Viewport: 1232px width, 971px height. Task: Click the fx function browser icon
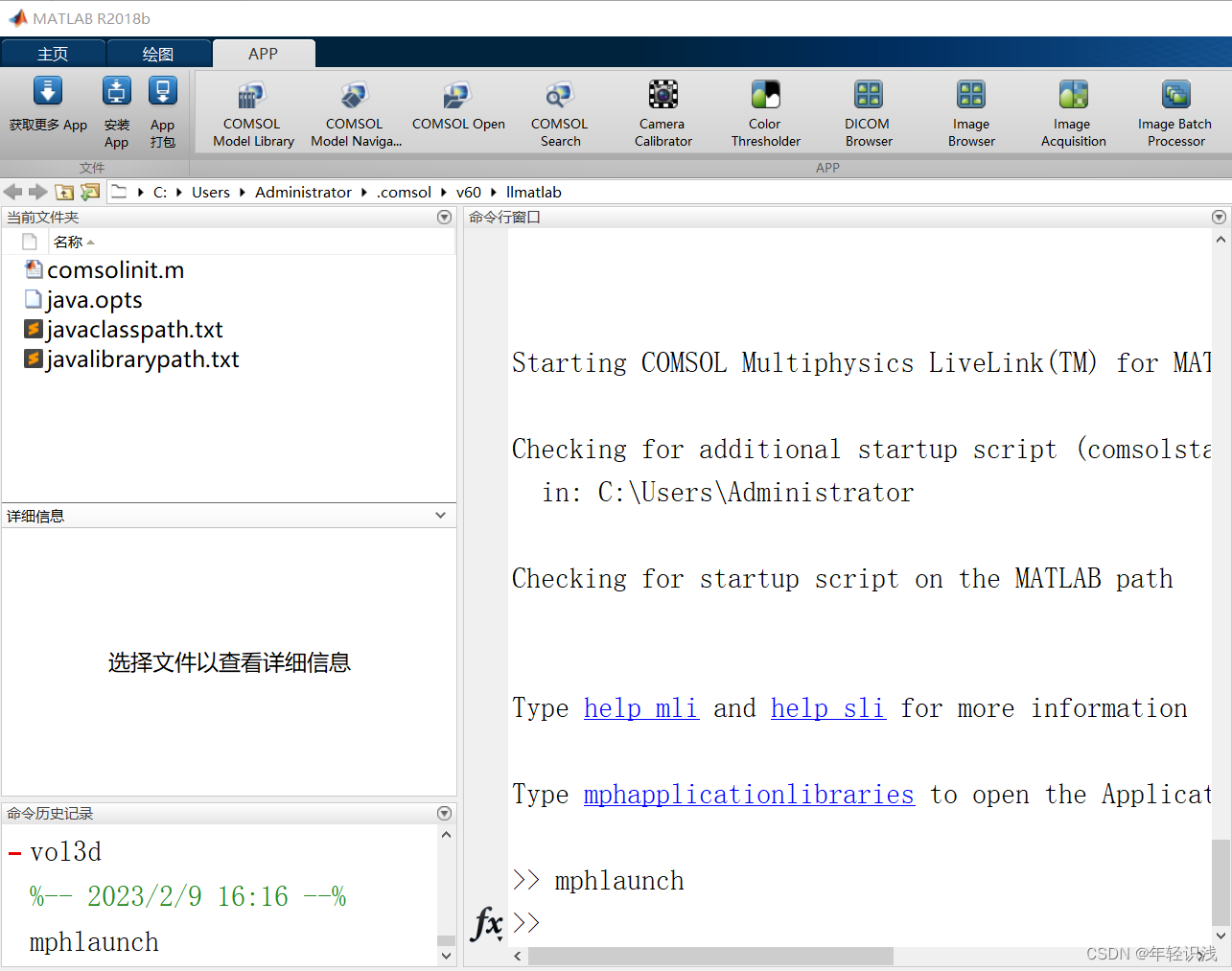(487, 924)
